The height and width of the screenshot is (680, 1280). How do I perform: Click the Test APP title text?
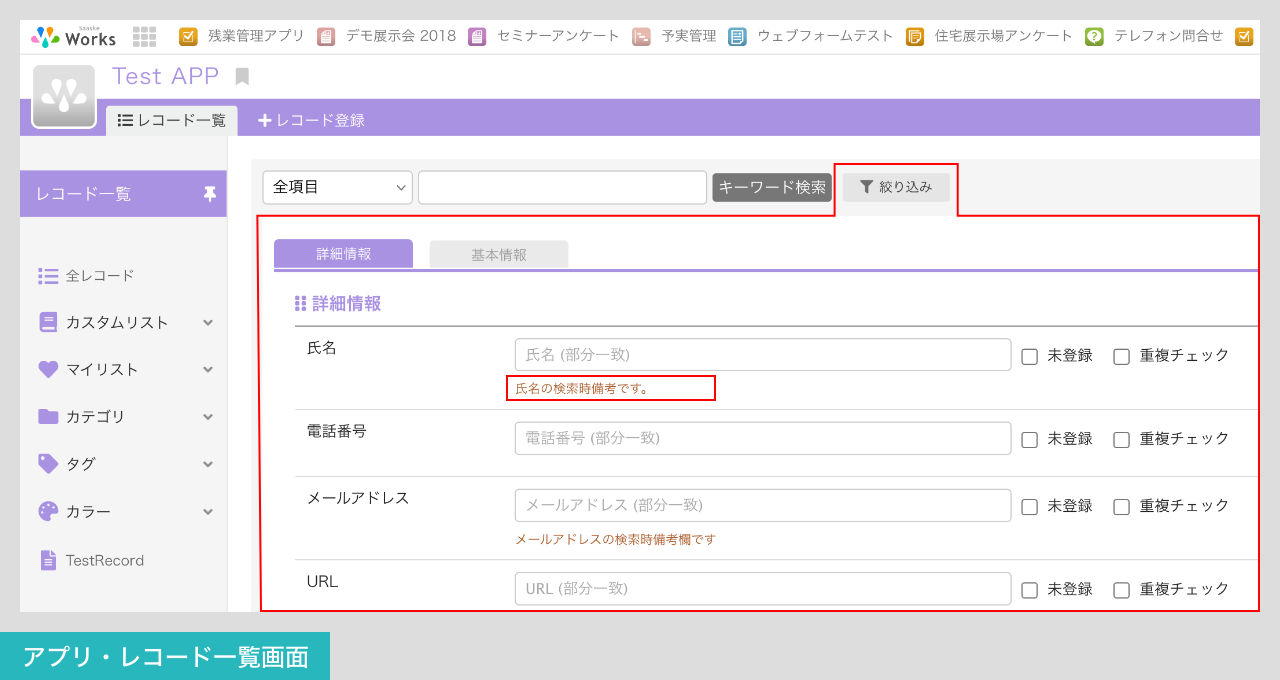click(x=165, y=76)
